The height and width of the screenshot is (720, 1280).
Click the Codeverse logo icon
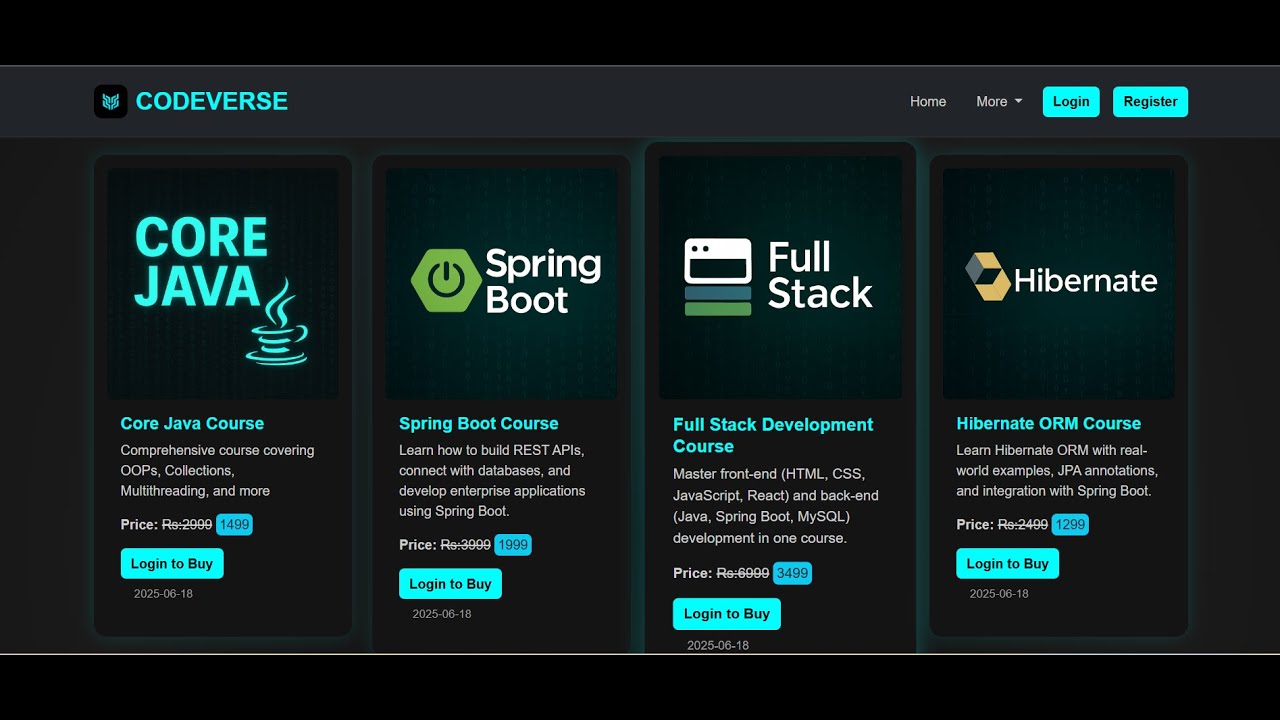point(111,101)
